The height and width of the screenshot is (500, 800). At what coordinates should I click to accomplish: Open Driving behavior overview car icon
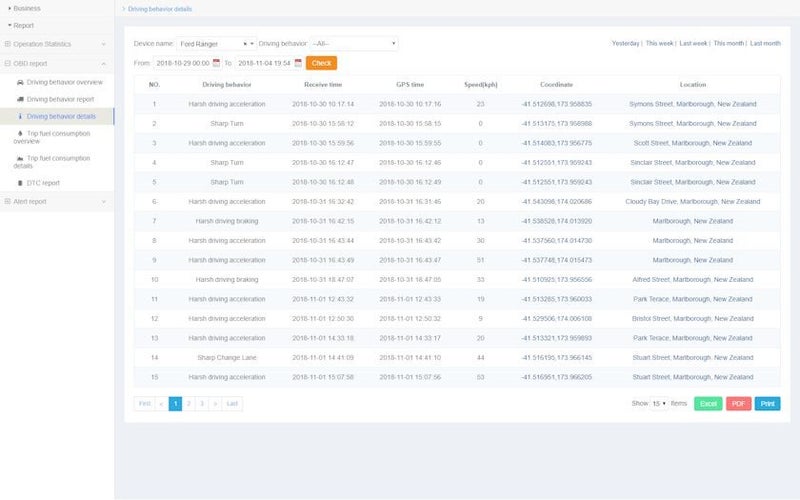click(x=21, y=82)
